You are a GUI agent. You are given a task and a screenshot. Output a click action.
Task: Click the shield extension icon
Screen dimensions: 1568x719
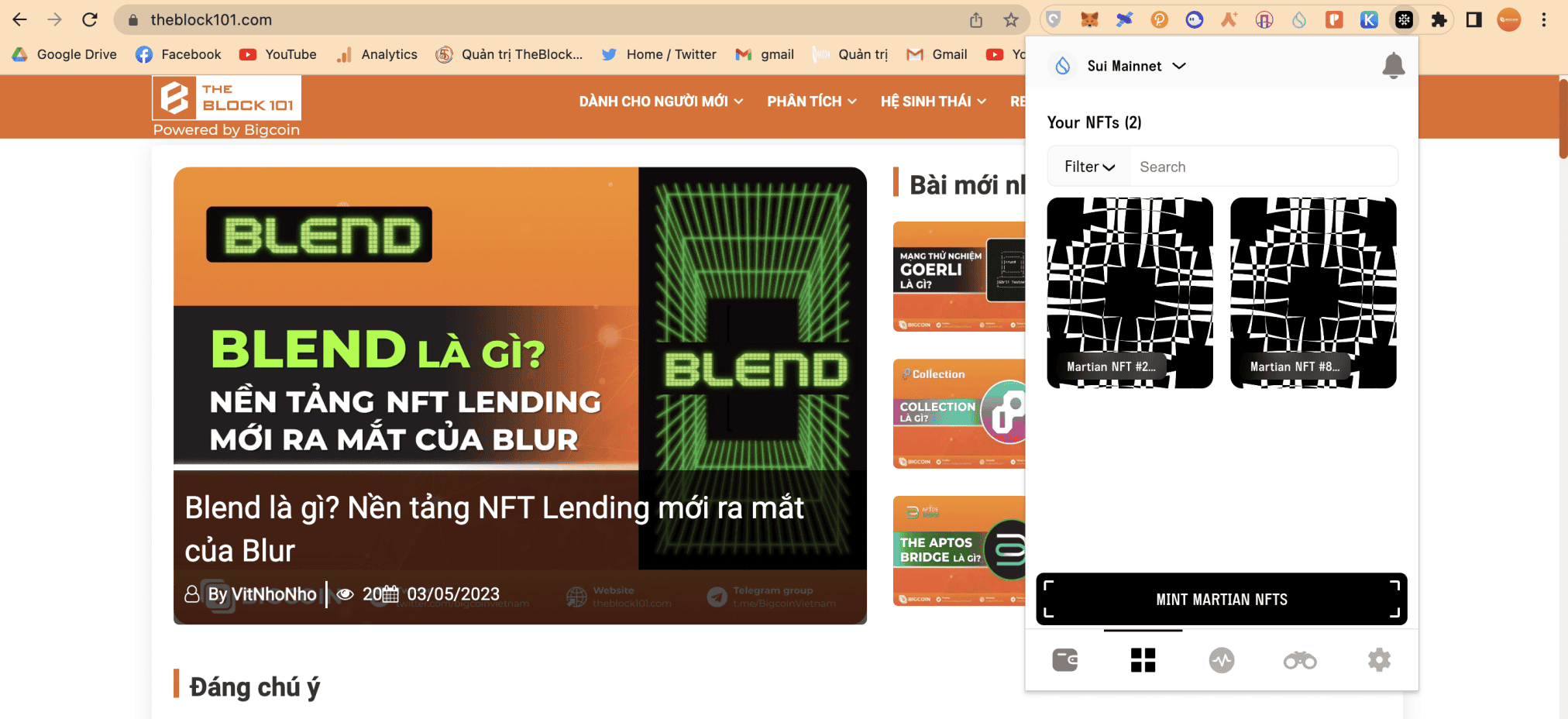pos(1054,20)
